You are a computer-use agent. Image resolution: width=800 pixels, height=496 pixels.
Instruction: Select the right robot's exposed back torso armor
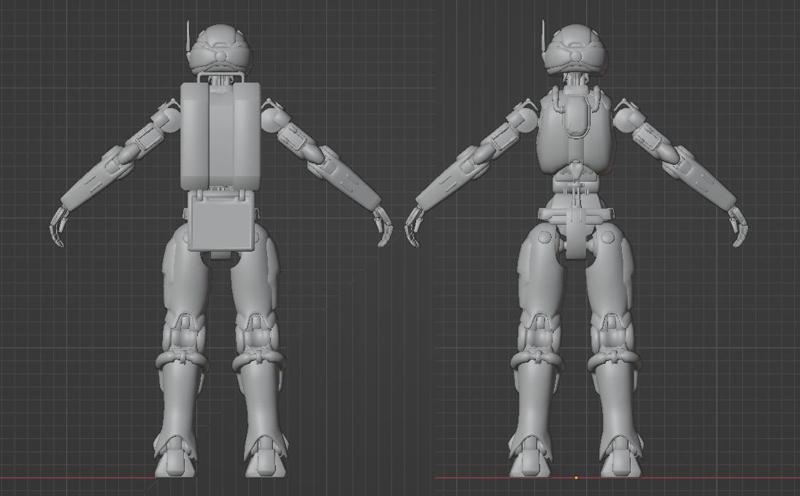pos(574,131)
